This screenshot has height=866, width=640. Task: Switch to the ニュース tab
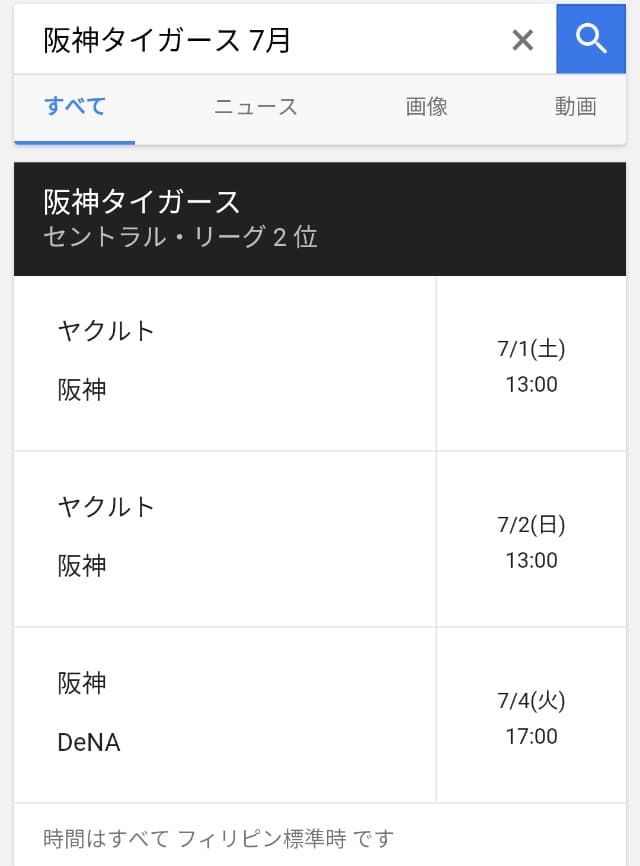pyautogui.click(x=256, y=107)
